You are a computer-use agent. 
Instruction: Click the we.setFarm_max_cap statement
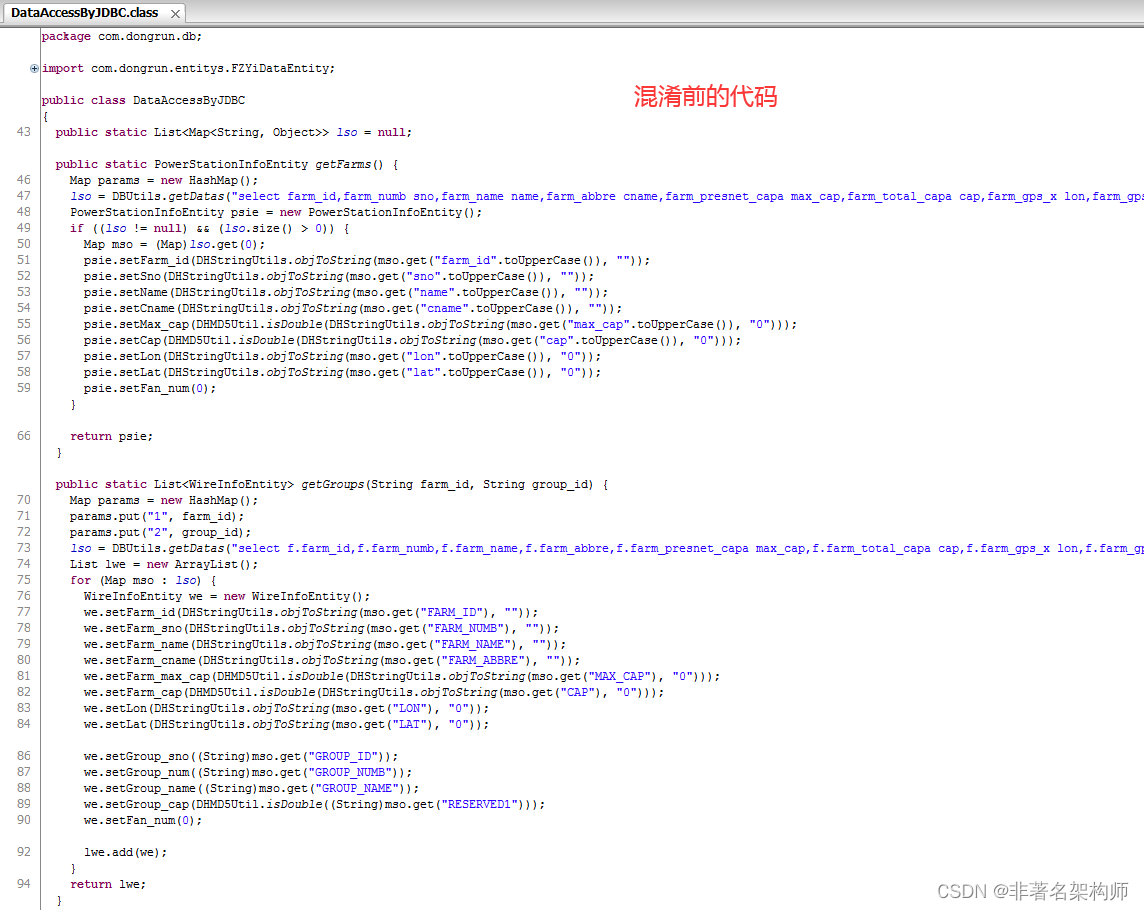pos(402,677)
